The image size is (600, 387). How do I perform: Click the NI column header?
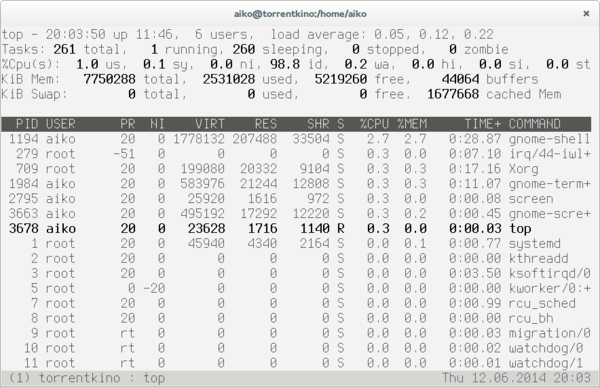coord(157,124)
